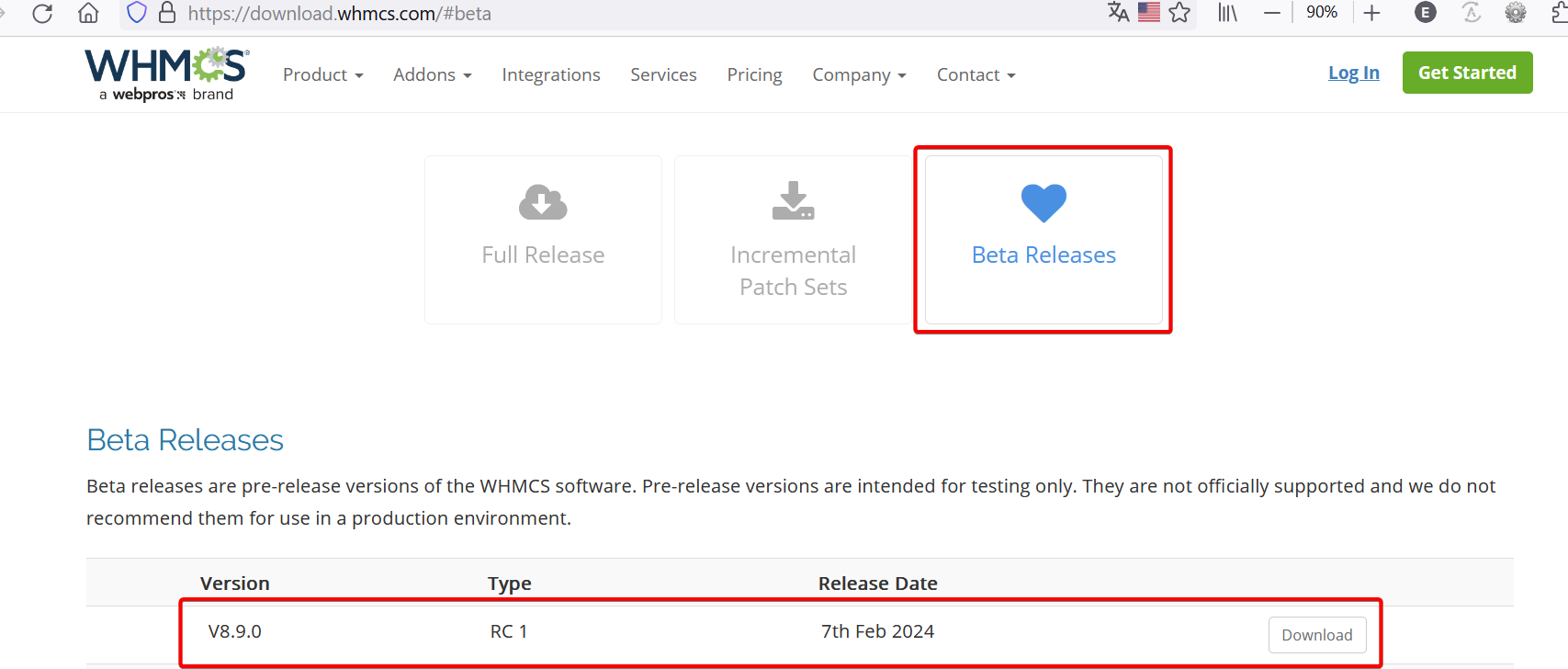Click the green Get Started button
The width and height of the screenshot is (1568, 669).
pos(1468,73)
